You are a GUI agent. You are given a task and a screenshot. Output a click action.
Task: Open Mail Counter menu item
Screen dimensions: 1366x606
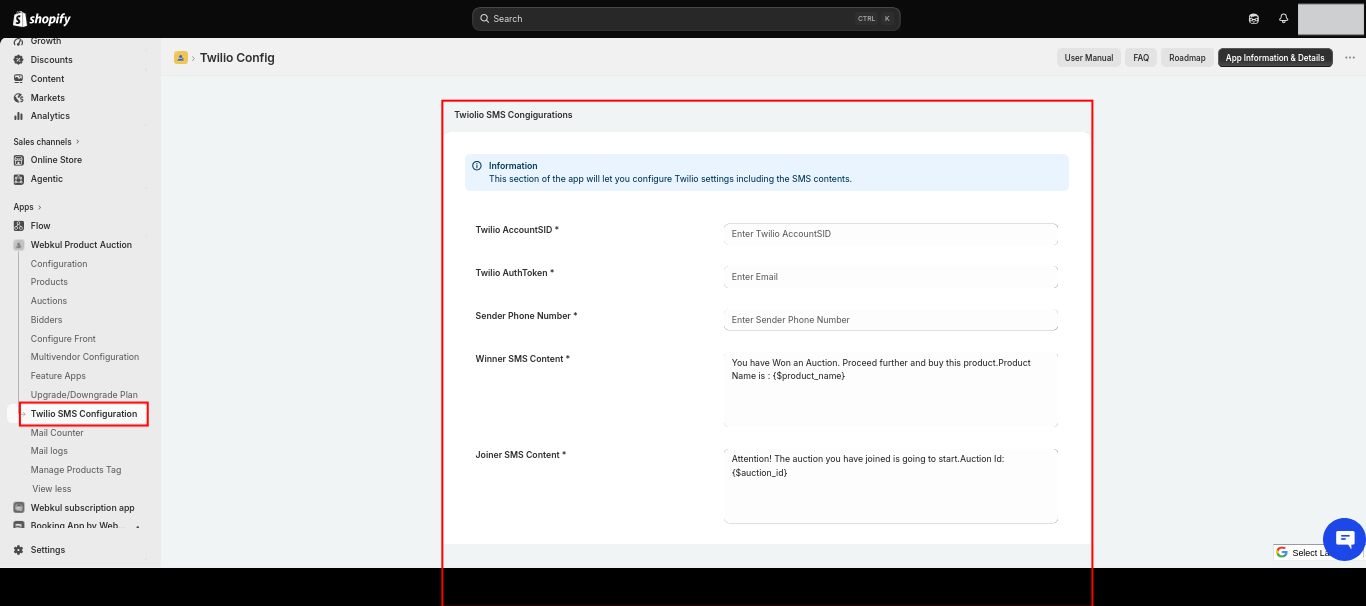57,433
